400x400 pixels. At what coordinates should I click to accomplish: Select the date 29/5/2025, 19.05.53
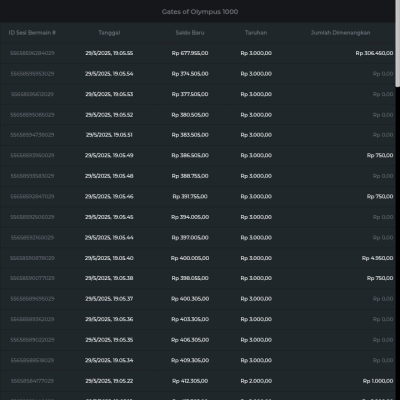pyautogui.click(x=109, y=94)
